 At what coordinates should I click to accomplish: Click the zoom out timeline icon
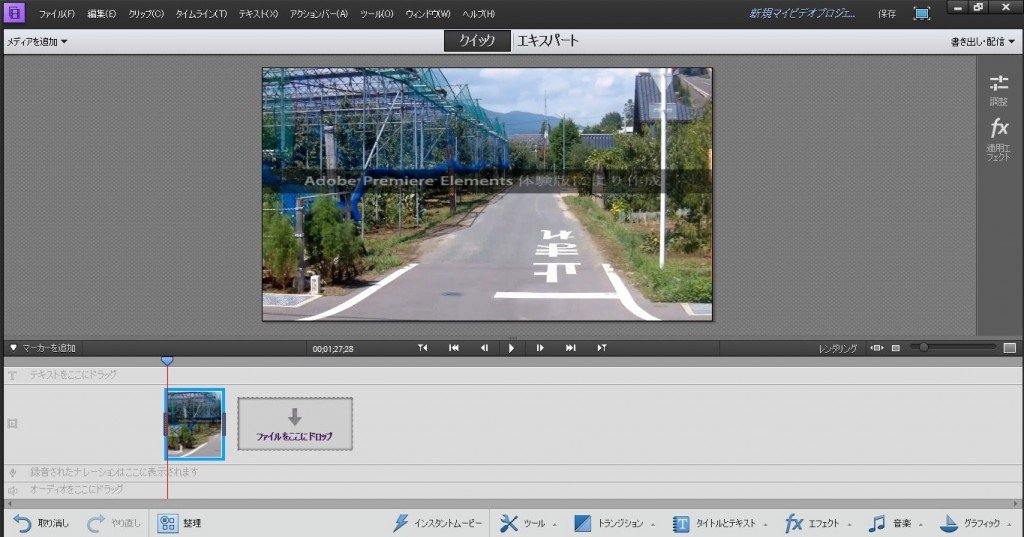point(896,348)
